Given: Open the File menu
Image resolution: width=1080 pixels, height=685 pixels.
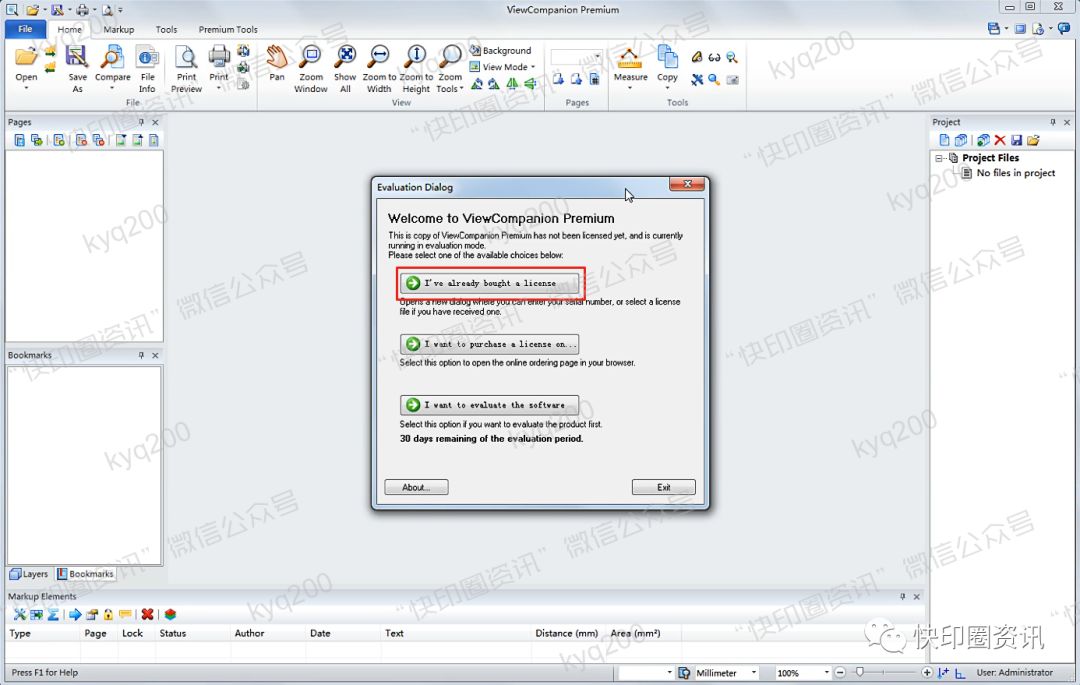Looking at the screenshot, I should (x=25, y=29).
